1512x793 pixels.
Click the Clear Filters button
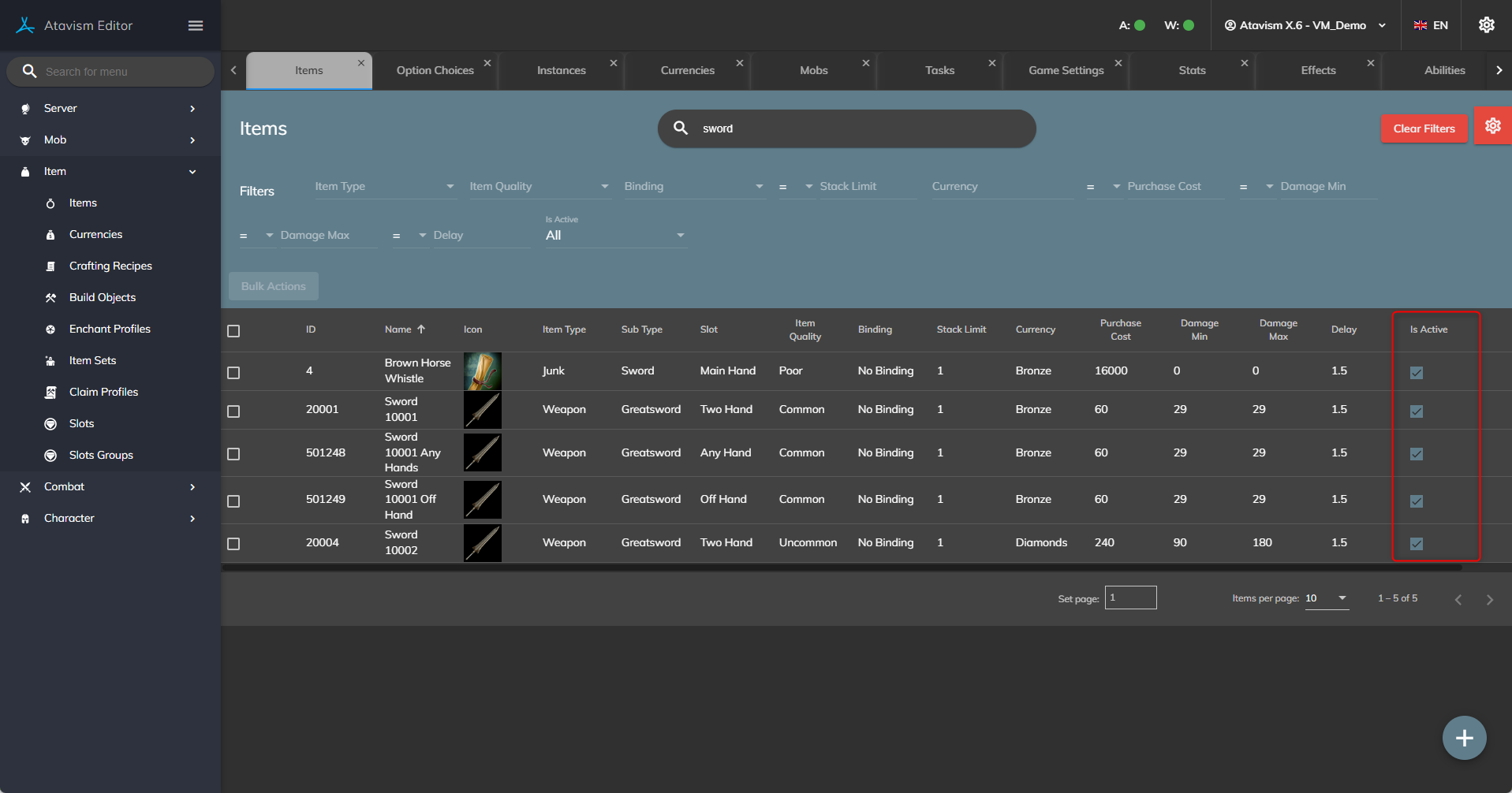(x=1424, y=128)
